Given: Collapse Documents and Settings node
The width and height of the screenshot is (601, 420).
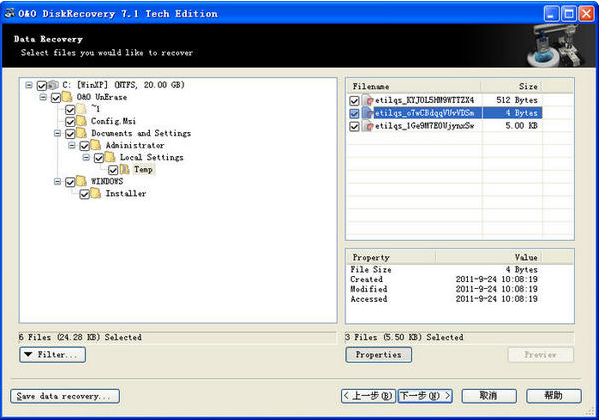Looking at the screenshot, I should [x=57, y=133].
